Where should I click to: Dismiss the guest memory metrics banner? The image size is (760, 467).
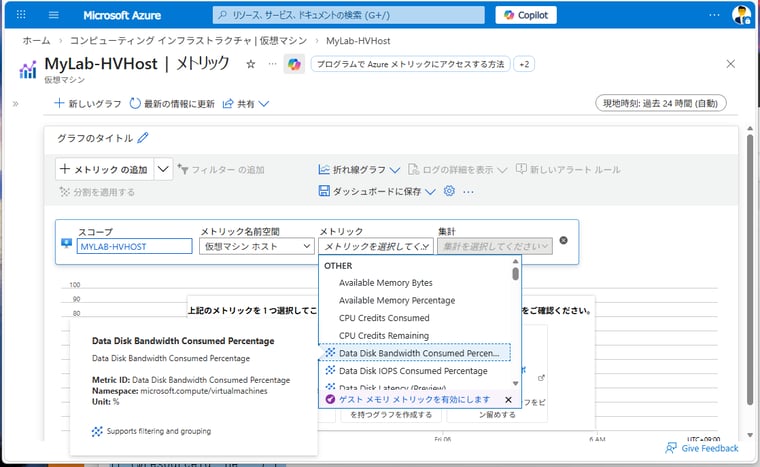coord(508,400)
